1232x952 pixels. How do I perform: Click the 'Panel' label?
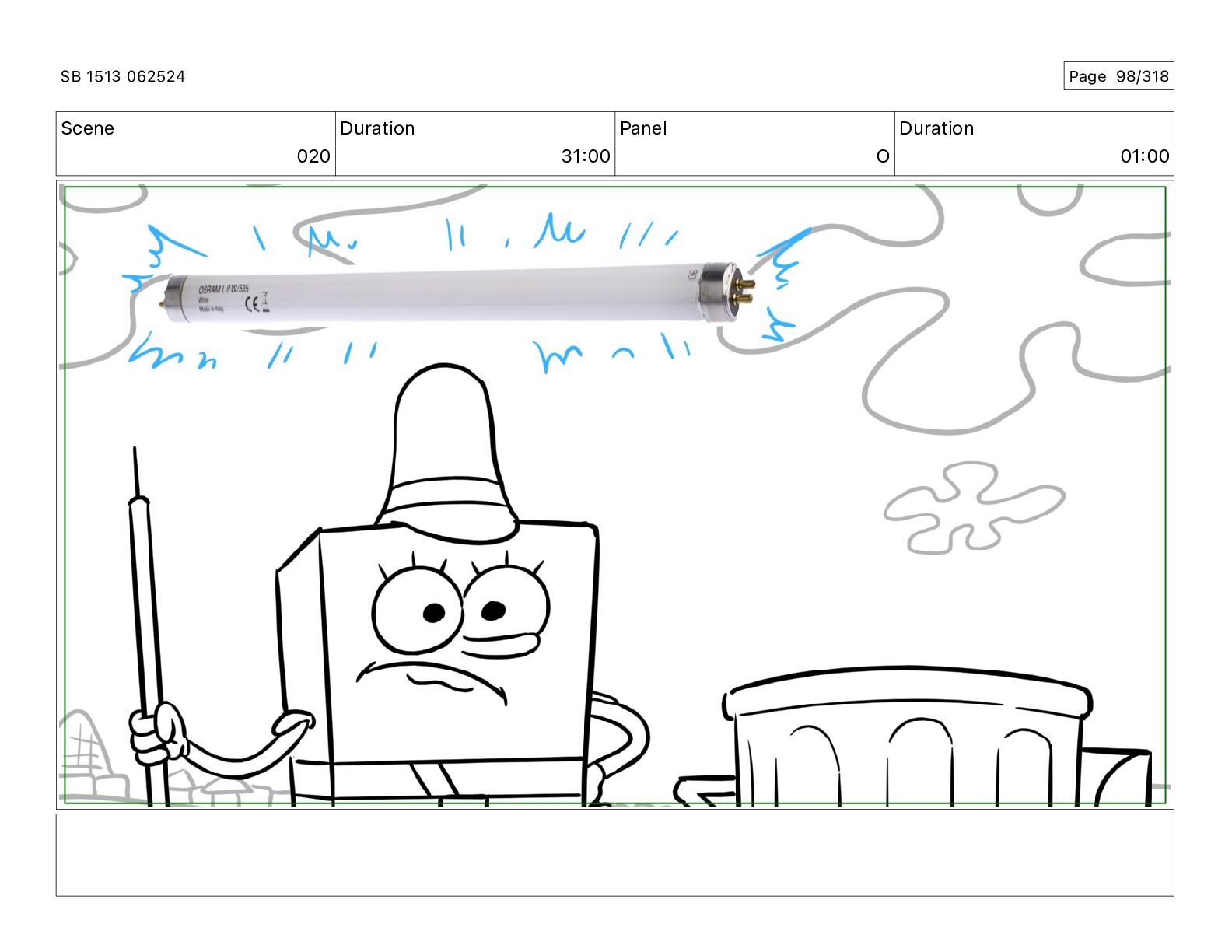(x=643, y=128)
